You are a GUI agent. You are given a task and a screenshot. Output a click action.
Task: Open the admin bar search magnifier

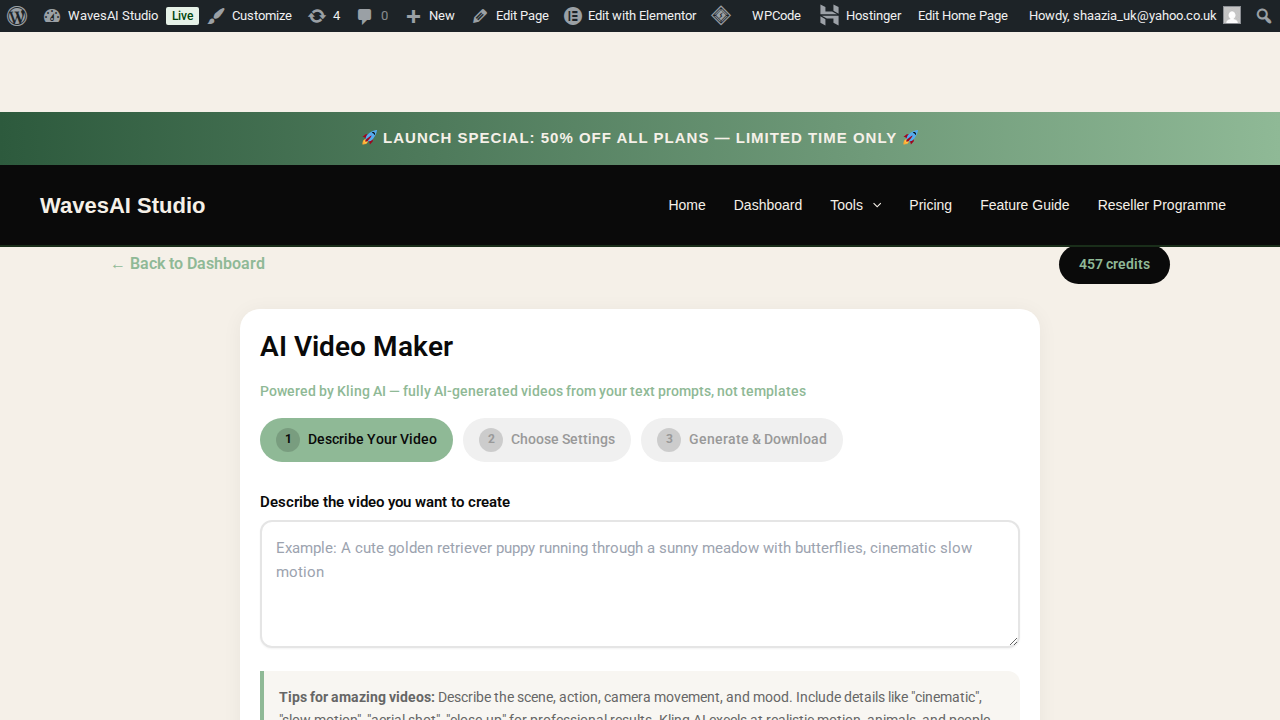pos(1263,16)
